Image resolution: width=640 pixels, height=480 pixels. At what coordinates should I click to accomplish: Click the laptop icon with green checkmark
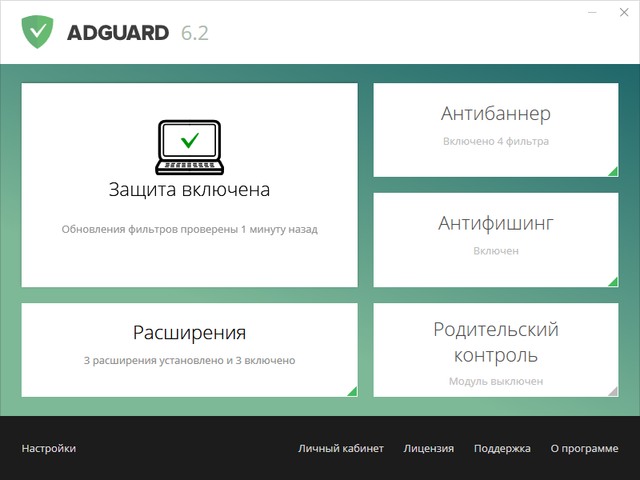(x=189, y=147)
